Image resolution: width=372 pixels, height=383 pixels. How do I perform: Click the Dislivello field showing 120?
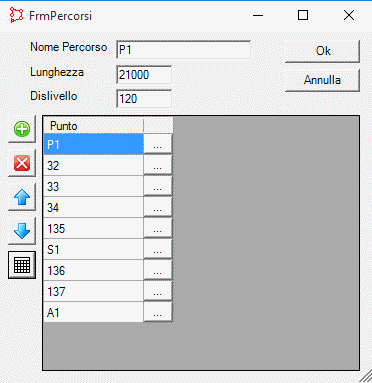point(144,99)
